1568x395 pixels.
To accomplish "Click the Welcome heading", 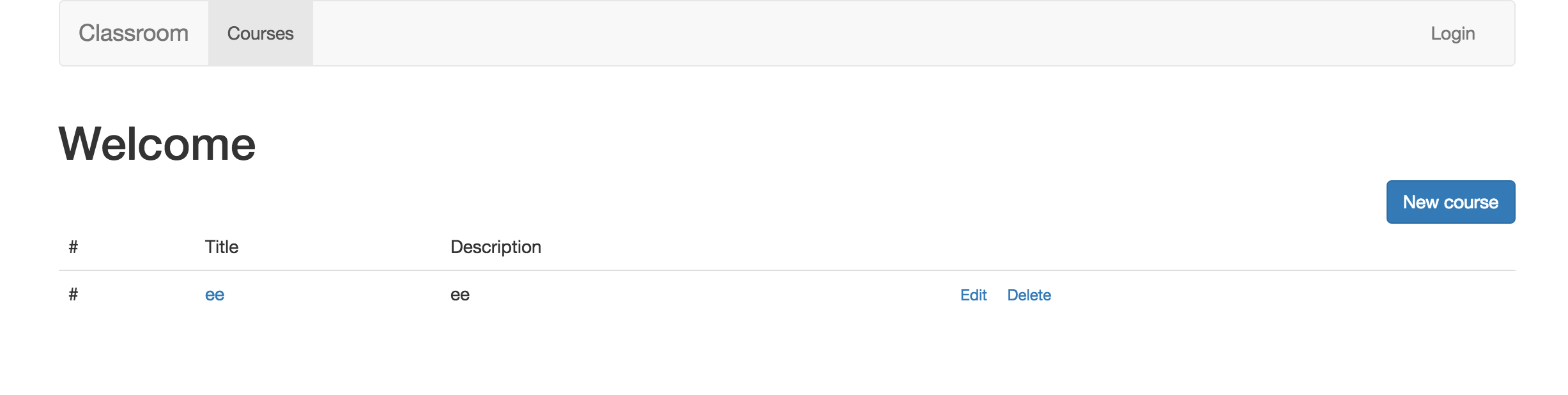I will pyautogui.click(x=157, y=144).
